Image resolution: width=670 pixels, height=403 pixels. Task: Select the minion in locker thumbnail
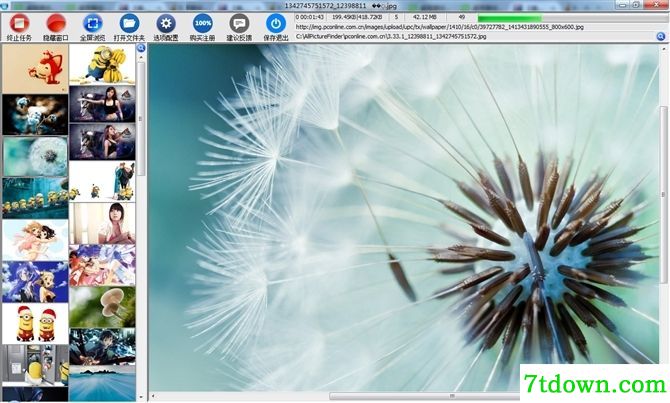tap(35, 365)
